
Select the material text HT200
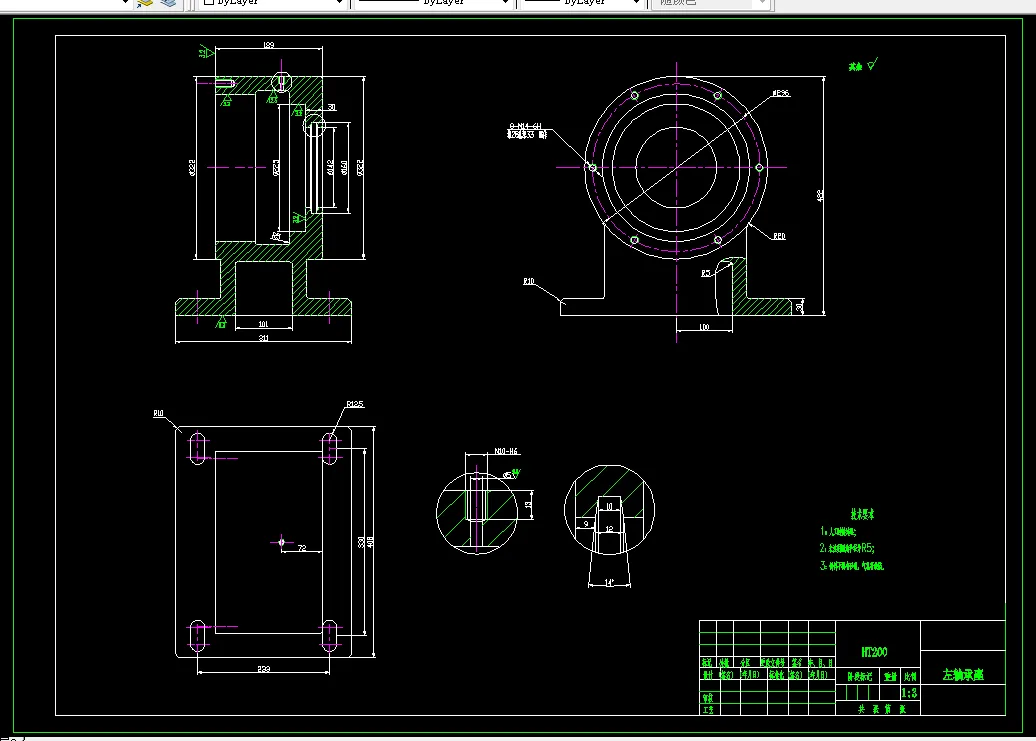point(874,652)
